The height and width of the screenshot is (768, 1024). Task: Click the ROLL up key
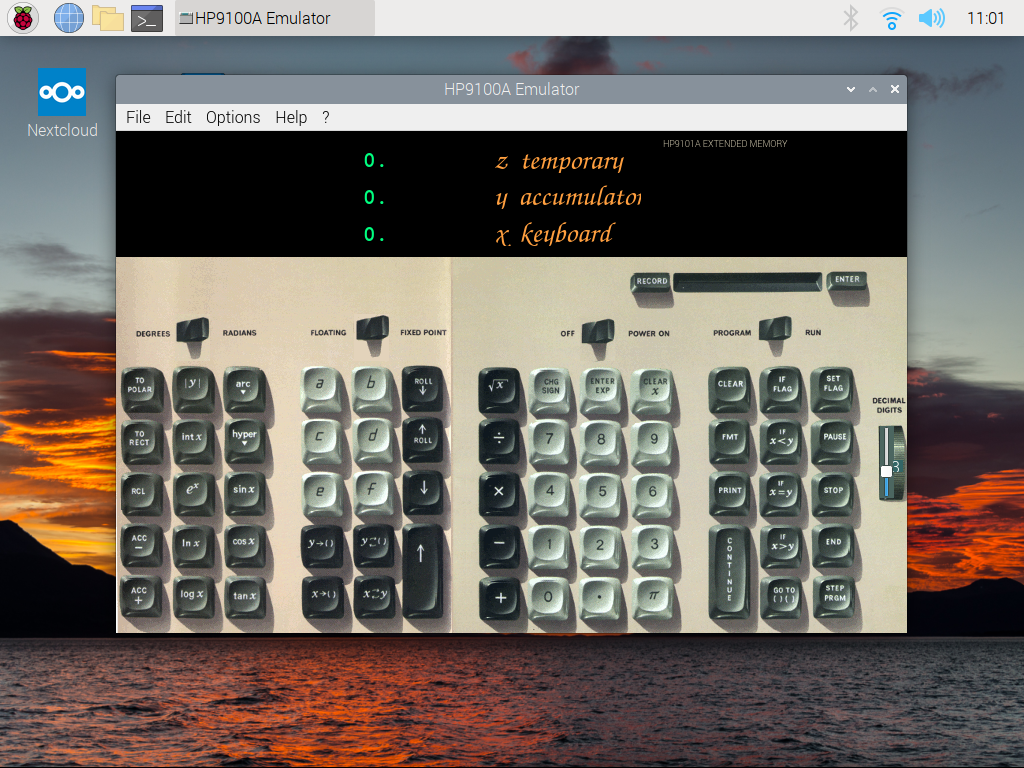[423, 438]
